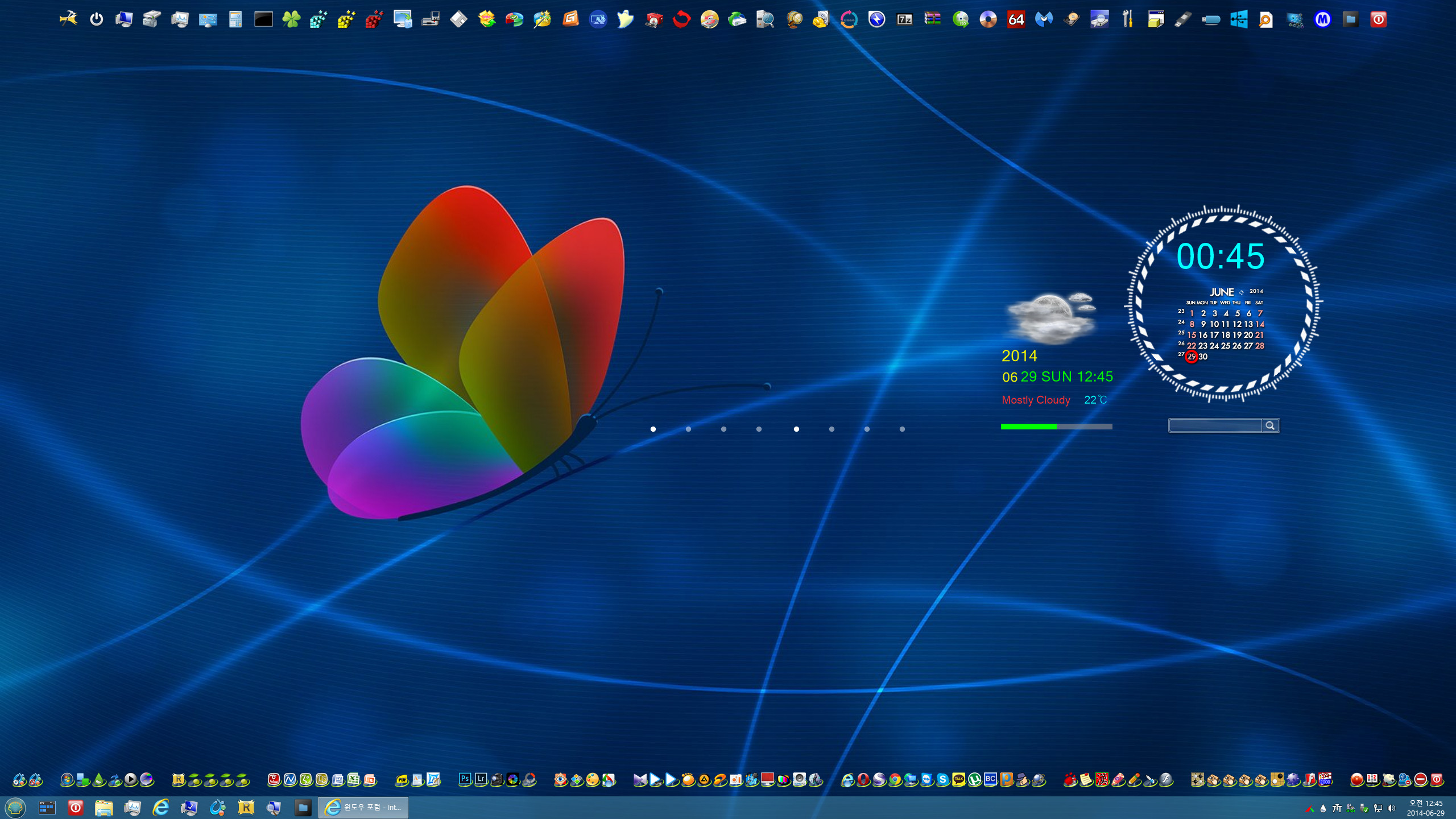Open the wrench and screwdriver tools icon
1456x819 pixels.
pos(1127,19)
